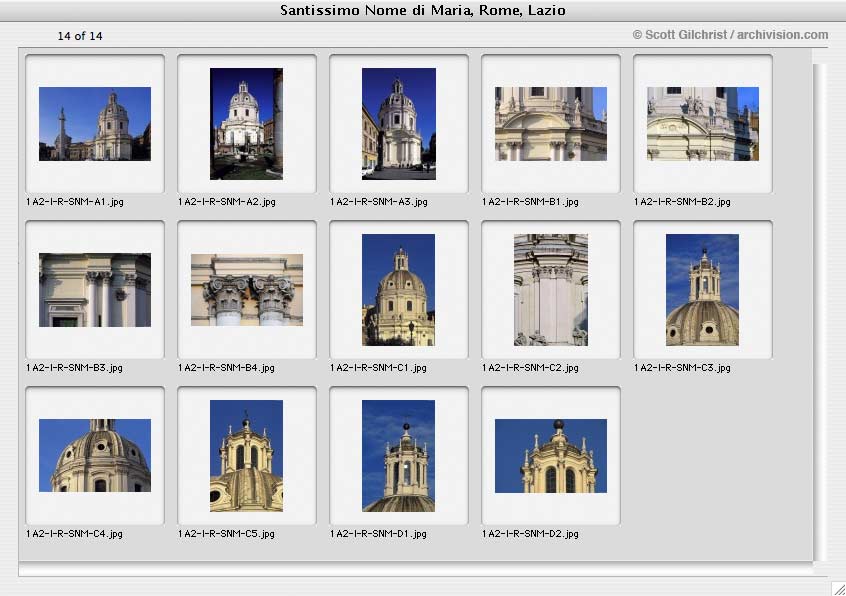Image resolution: width=846 pixels, height=596 pixels.
Task: Click the file name 1A2-I-R-SNM-A1.jpg
Action: pos(74,202)
